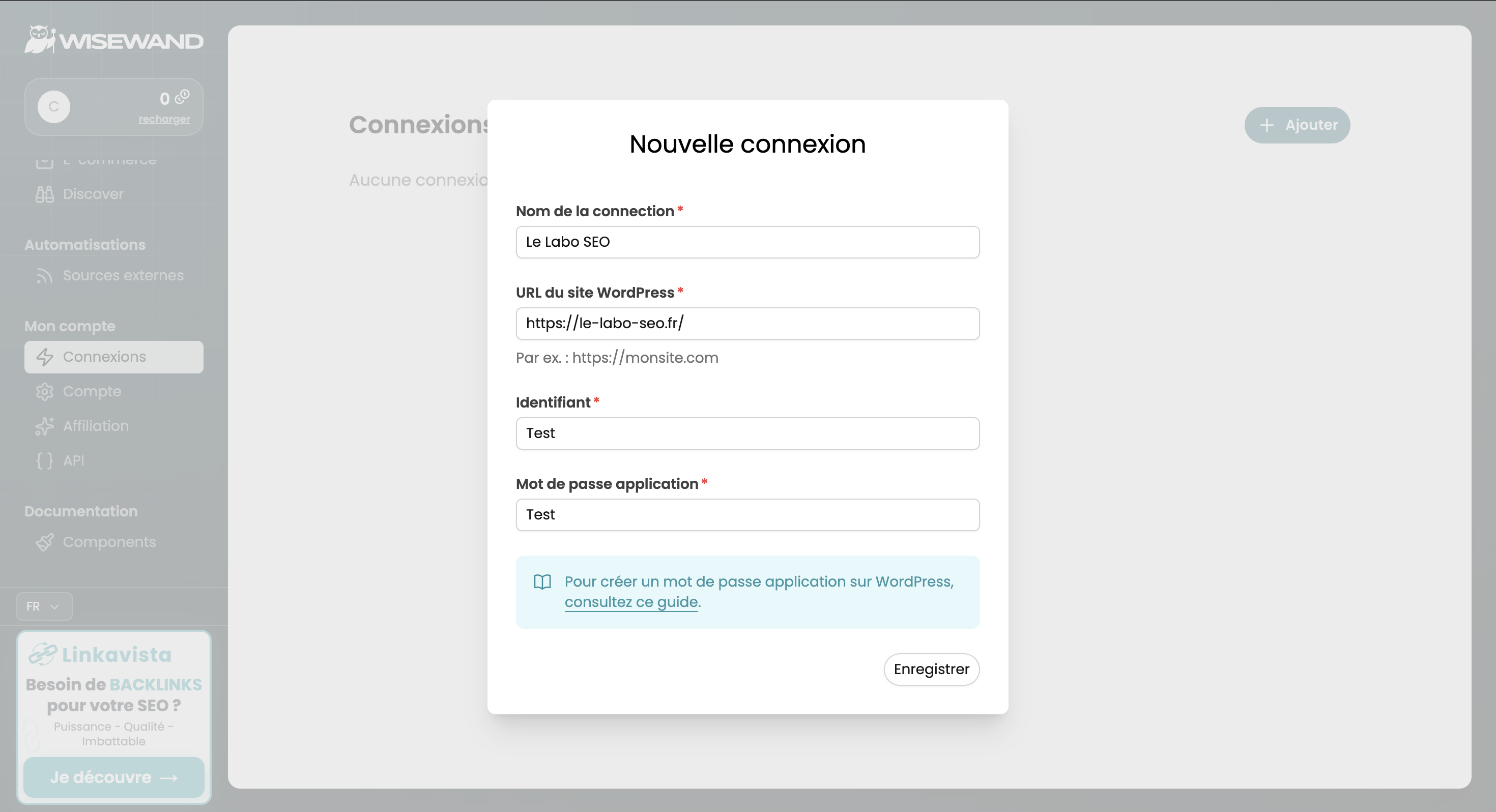Click the profile avatar with letter C
Screen dimensions: 1496x812
point(55,106)
